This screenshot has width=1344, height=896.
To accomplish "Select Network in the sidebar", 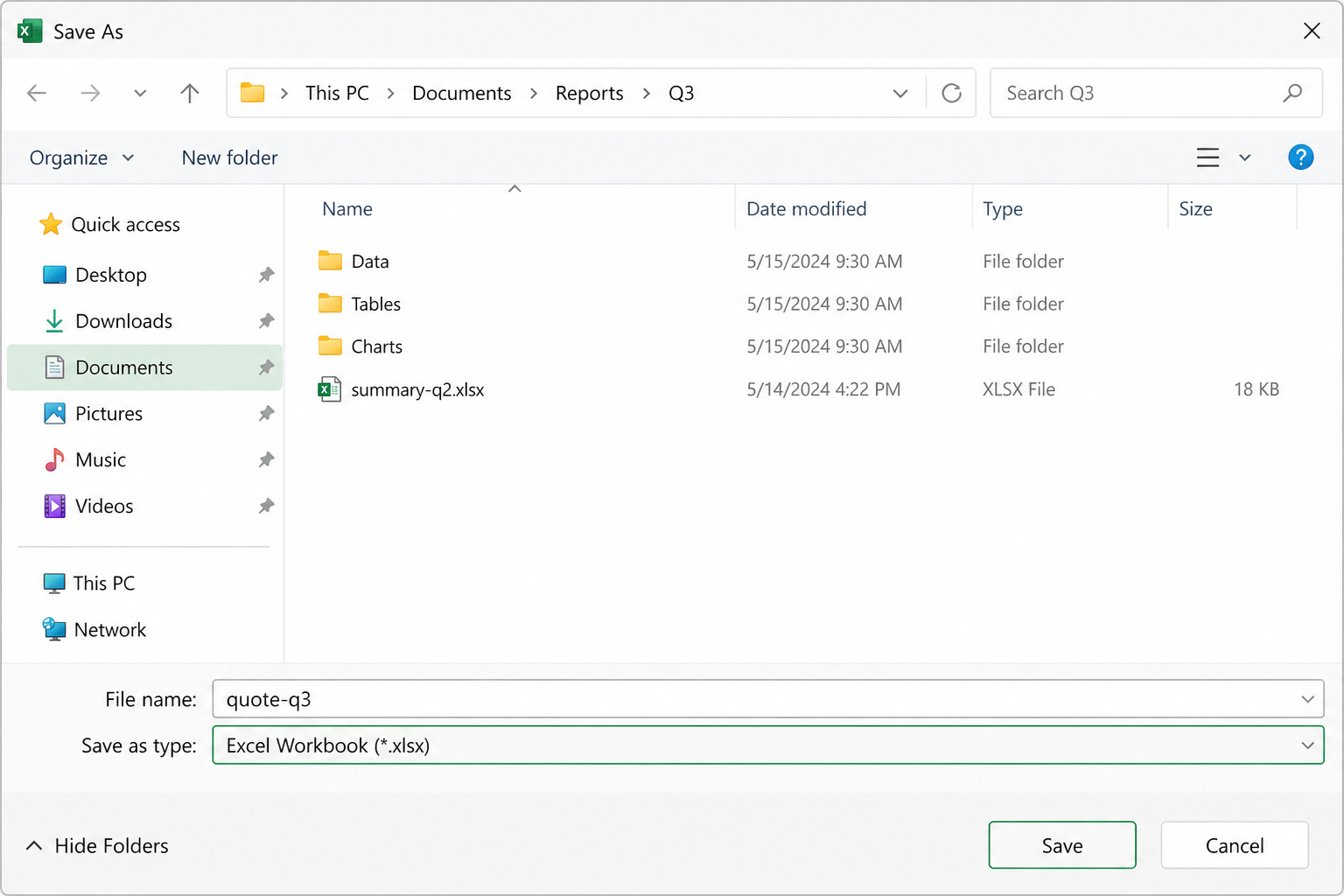I will click(94, 630).
